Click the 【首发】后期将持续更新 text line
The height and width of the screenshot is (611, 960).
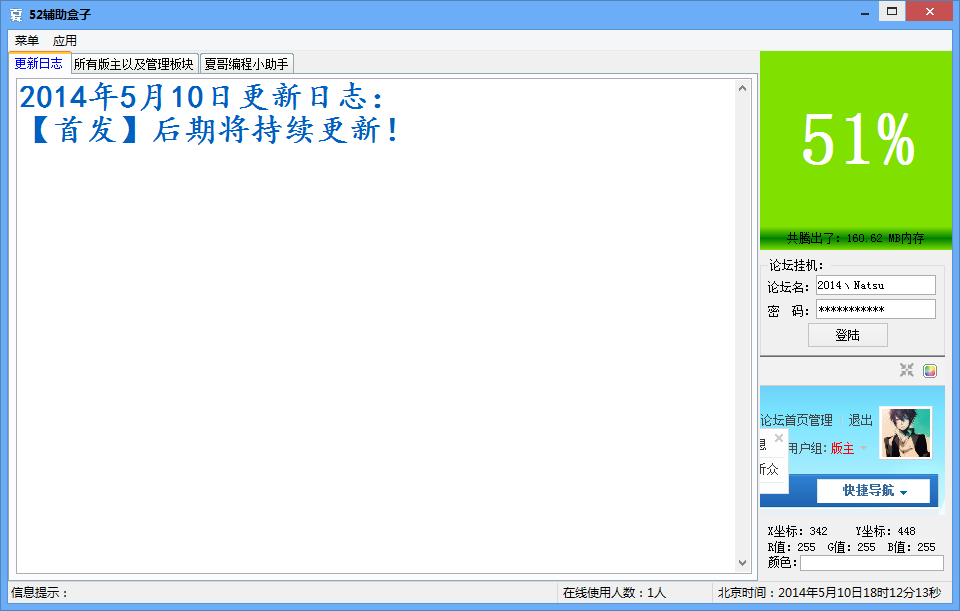tap(215, 130)
